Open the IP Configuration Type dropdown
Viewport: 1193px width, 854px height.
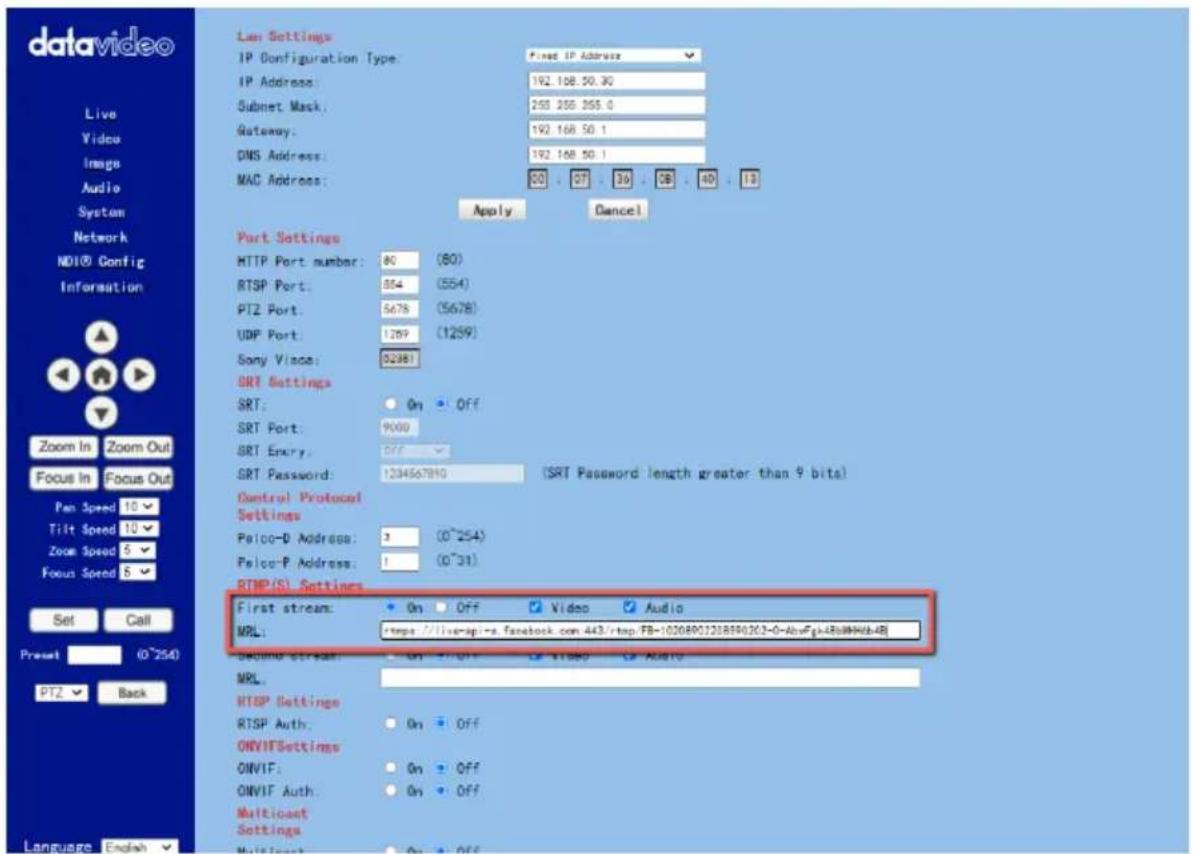(x=613, y=56)
